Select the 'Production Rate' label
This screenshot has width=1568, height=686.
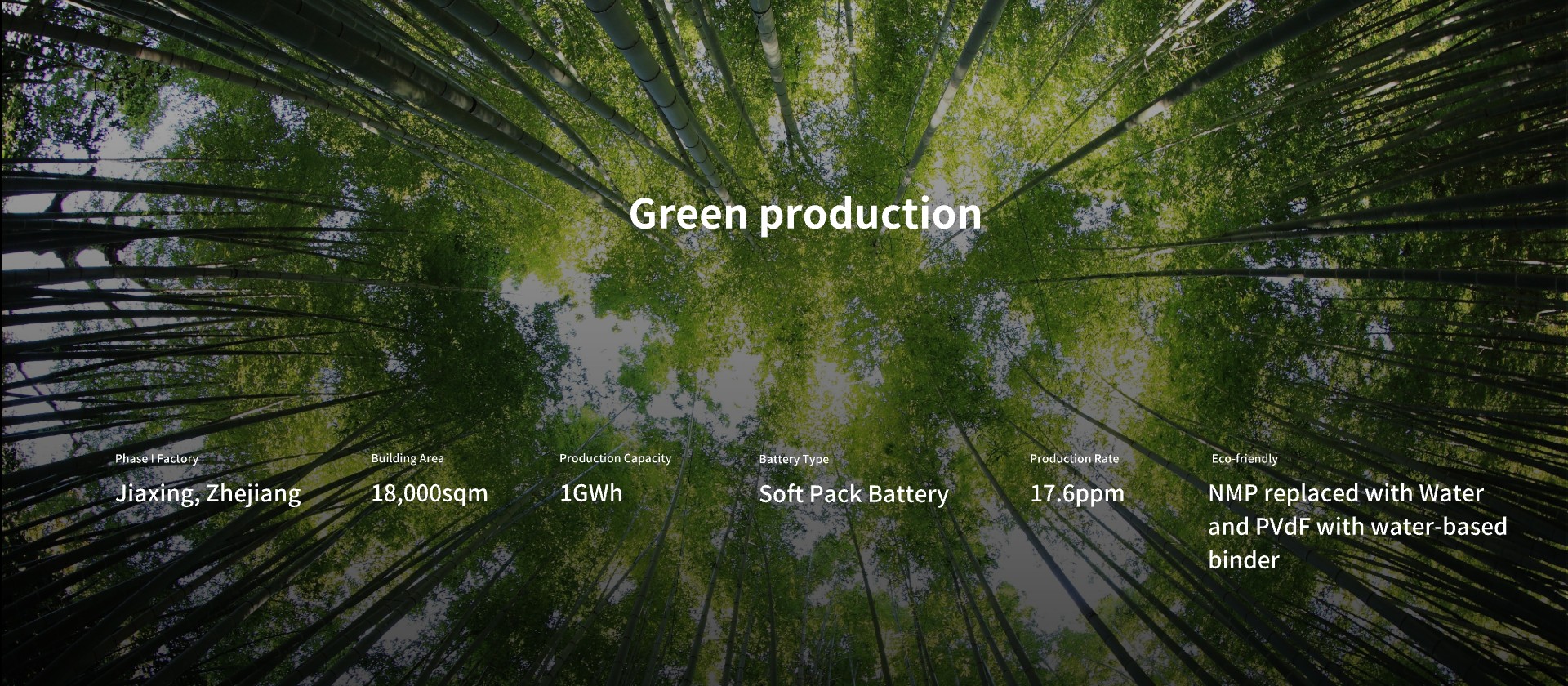click(x=1074, y=459)
